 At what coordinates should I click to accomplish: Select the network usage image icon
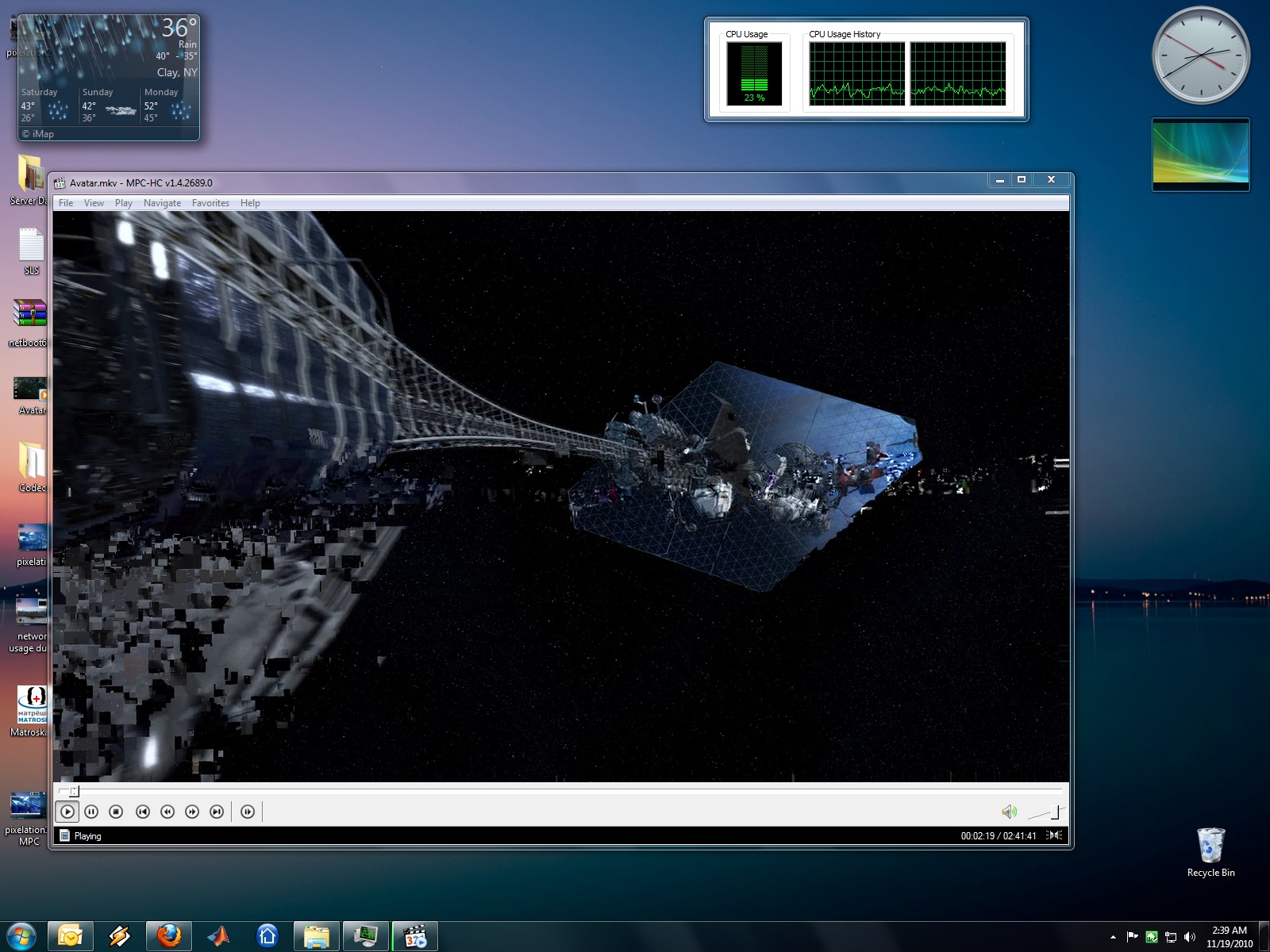click(x=30, y=624)
